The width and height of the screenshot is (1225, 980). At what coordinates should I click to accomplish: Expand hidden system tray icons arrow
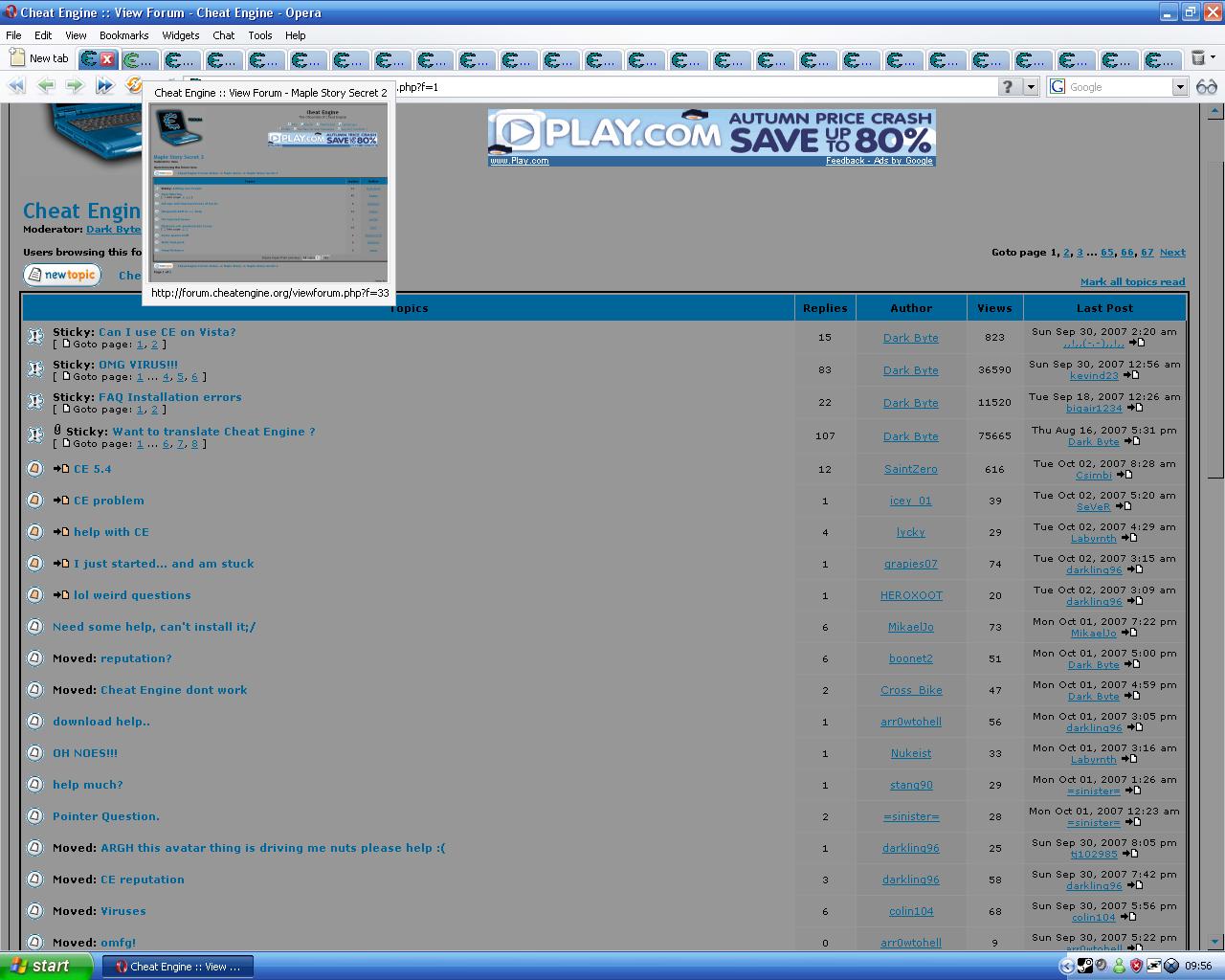tap(1067, 966)
